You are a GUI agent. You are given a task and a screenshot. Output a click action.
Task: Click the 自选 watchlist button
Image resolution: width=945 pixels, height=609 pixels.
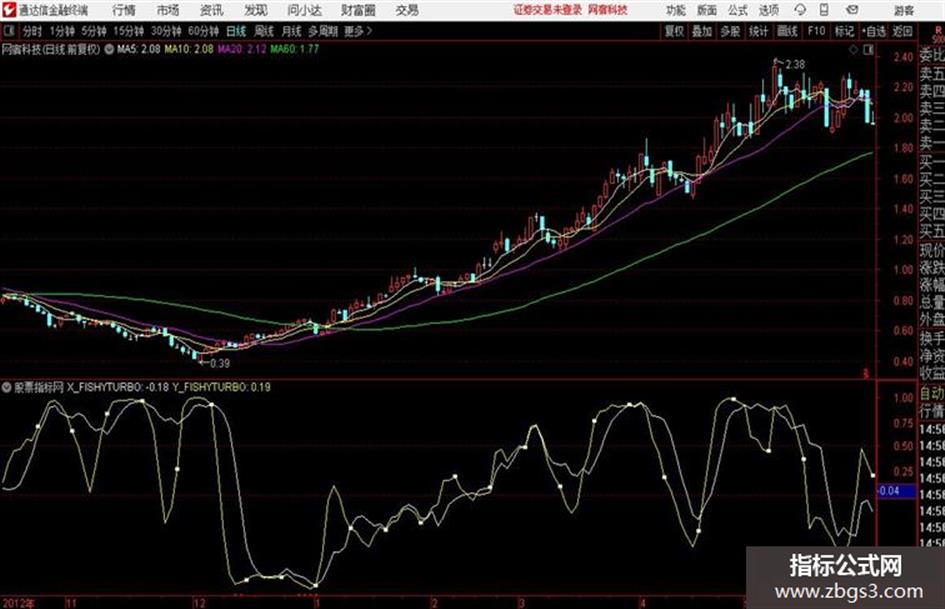point(874,31)
